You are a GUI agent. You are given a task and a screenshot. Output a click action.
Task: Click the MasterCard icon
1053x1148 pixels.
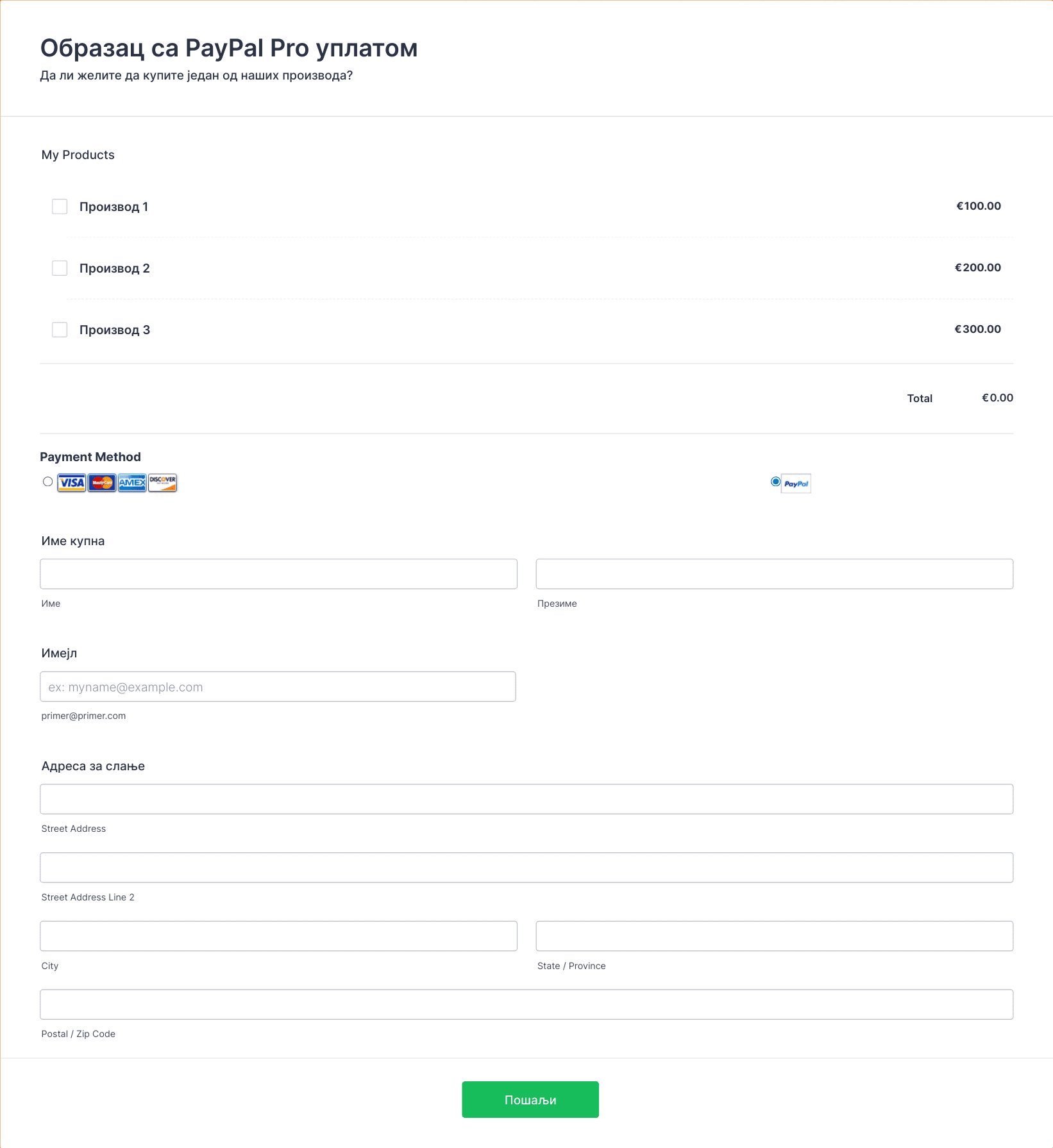[102, 483]
